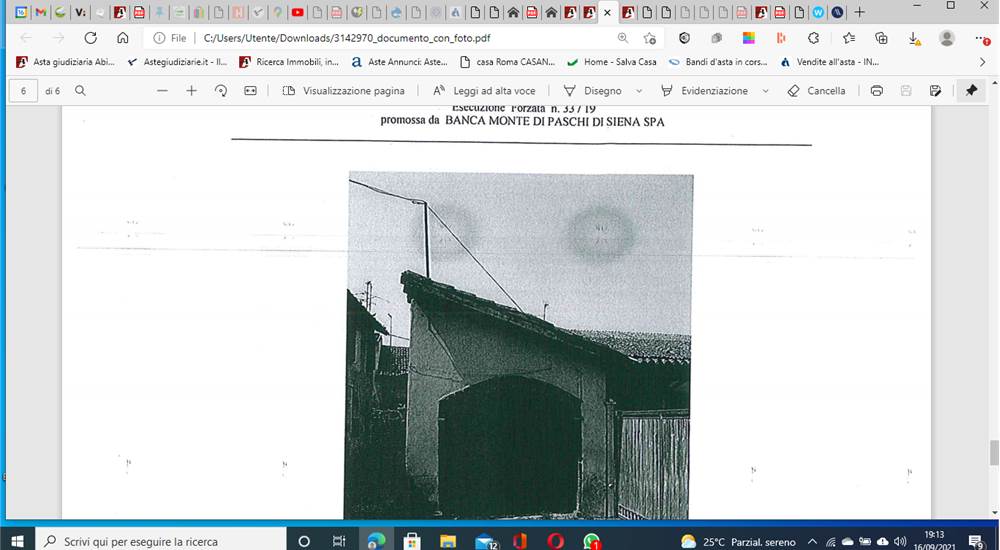Image resolution: width=1000 pixels, height=550 pixels.
Task: Close the current PDF tab
Action: (607, 12)
